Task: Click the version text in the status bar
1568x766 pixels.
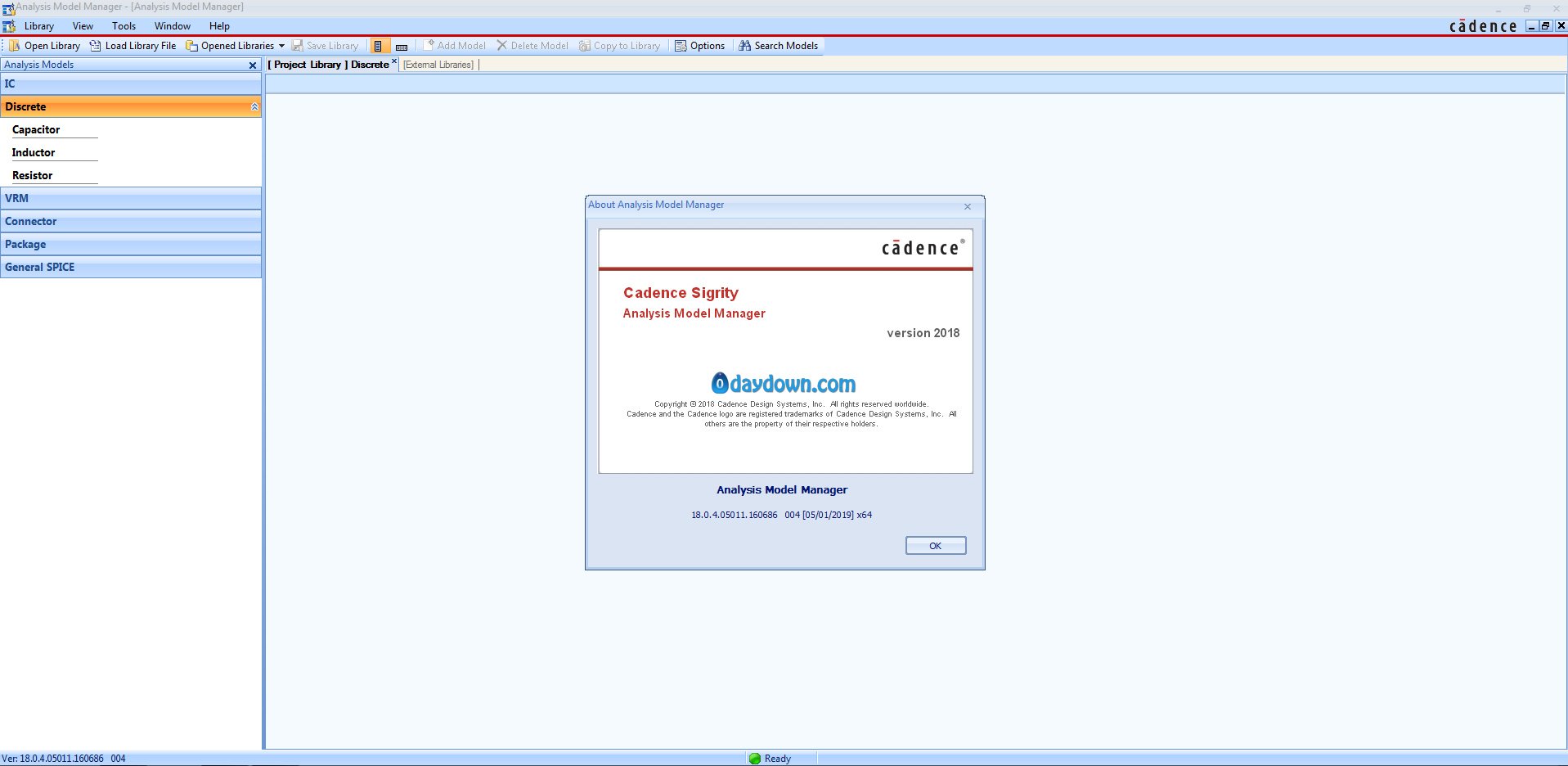Action: (64, 759)
